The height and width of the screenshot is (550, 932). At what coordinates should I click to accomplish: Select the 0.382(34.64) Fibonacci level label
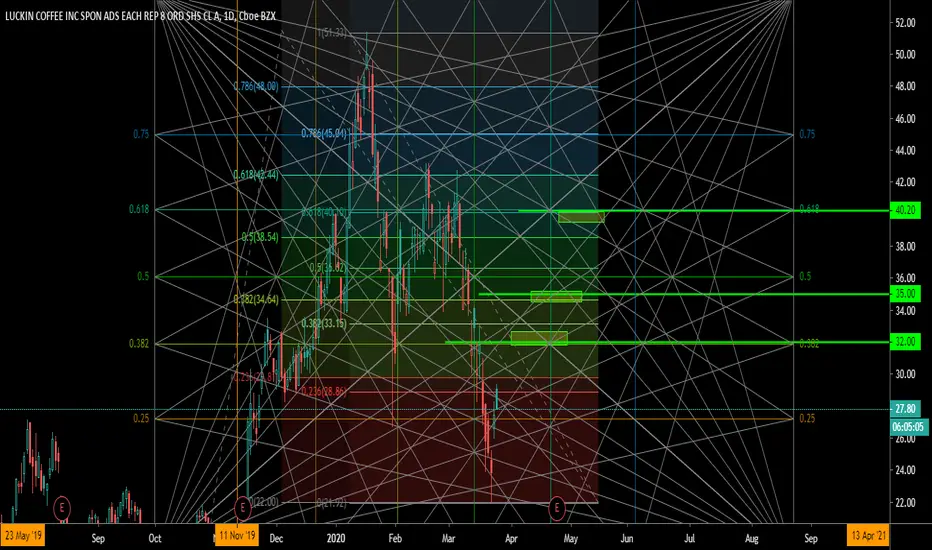pos(256,300)
